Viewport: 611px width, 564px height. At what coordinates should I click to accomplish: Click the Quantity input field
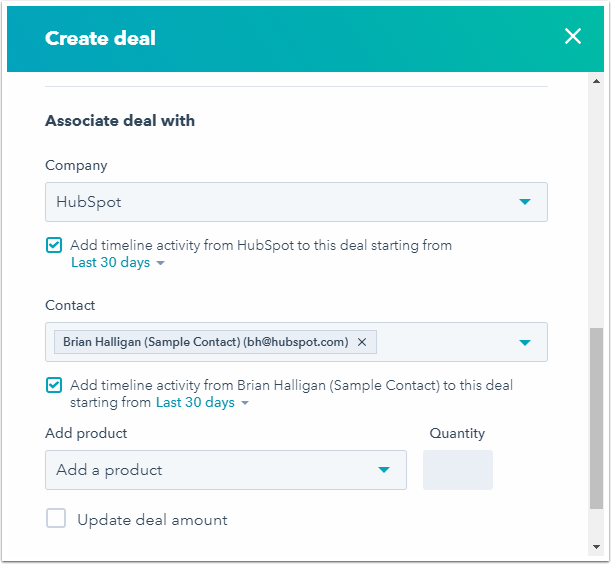pyautogui.click(x=458, y=470)
